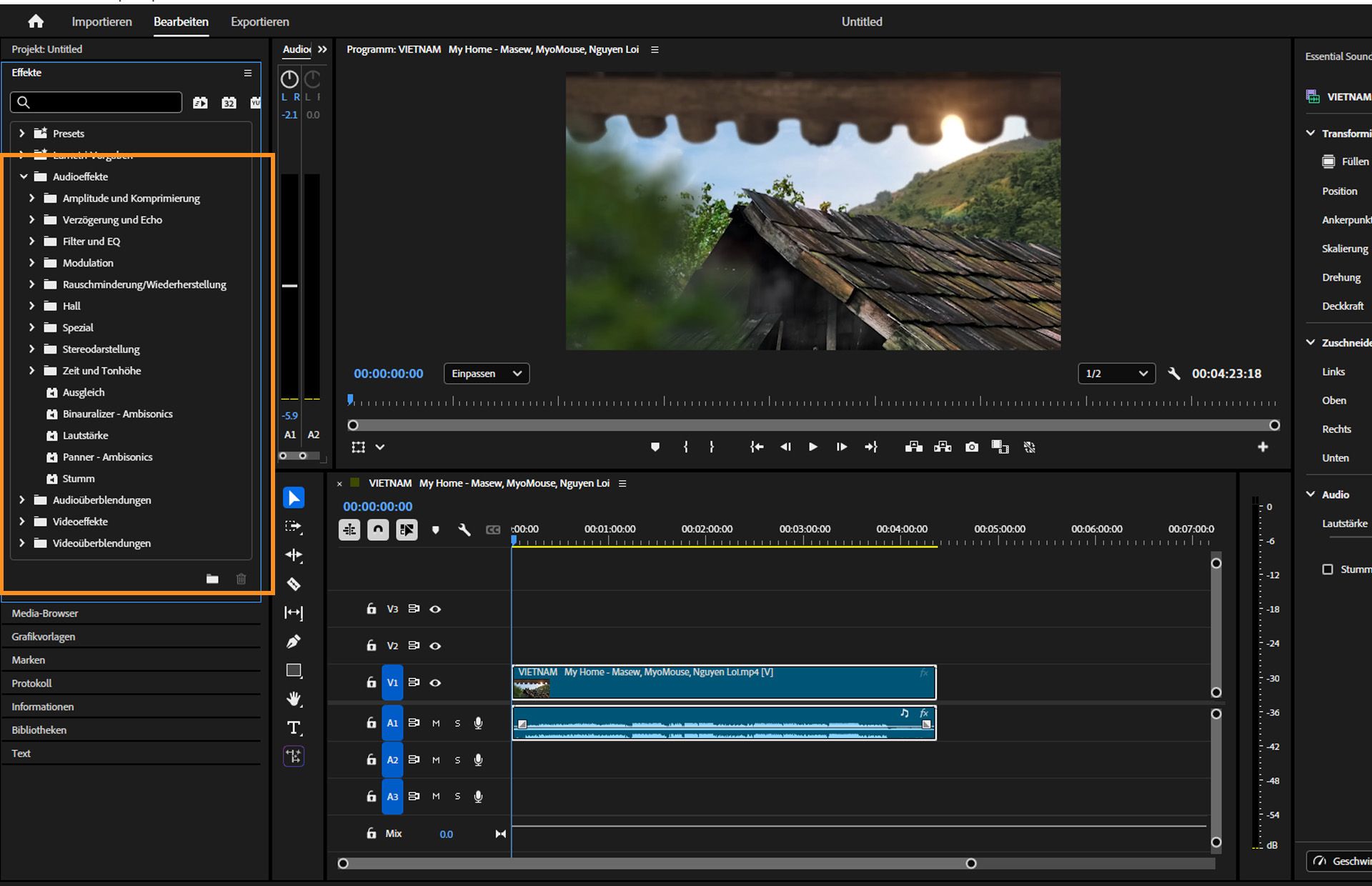Hide track V1 output with the eye toggle
This screenshot has width=1372, height=886.
click(x=435, y=682)
